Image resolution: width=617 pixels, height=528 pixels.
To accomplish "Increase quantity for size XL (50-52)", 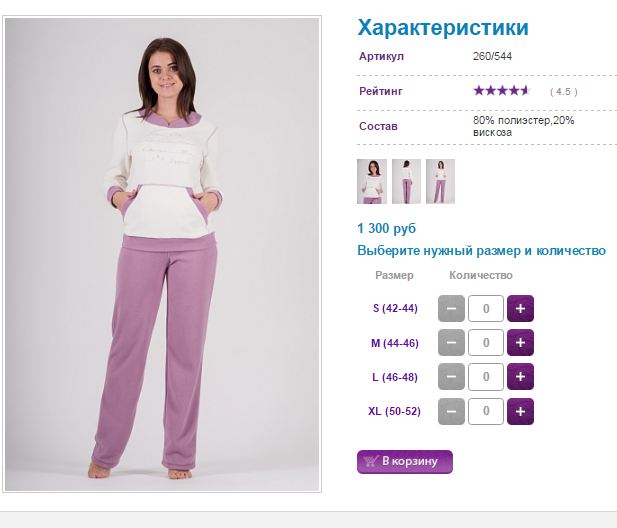I will [x=520, y=412].
